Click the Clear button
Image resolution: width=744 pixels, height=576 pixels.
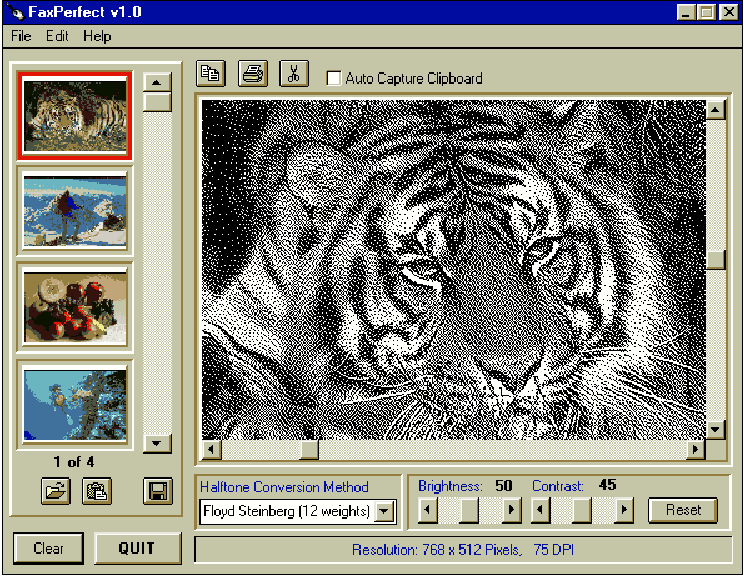pos(48,548)
